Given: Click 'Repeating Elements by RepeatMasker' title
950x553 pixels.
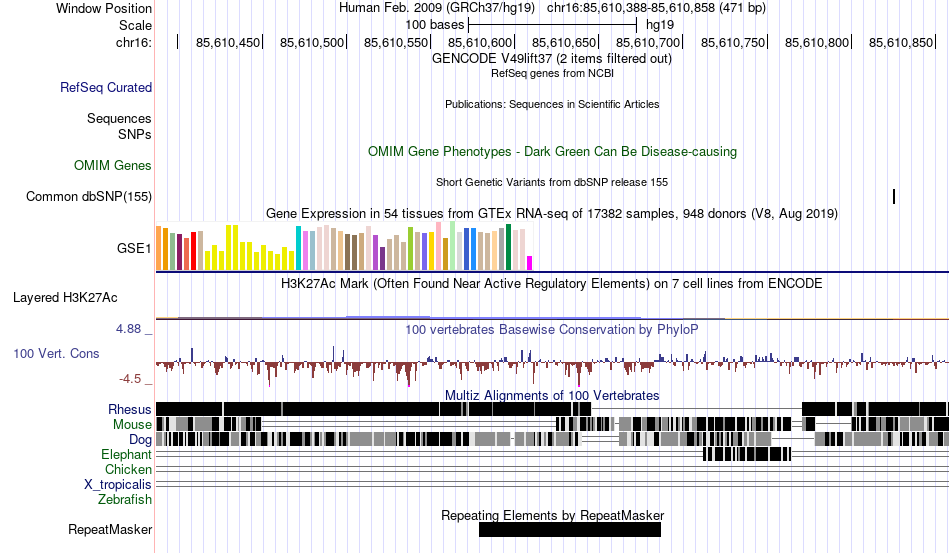Looking at the screenshot, I should point(553,515).
